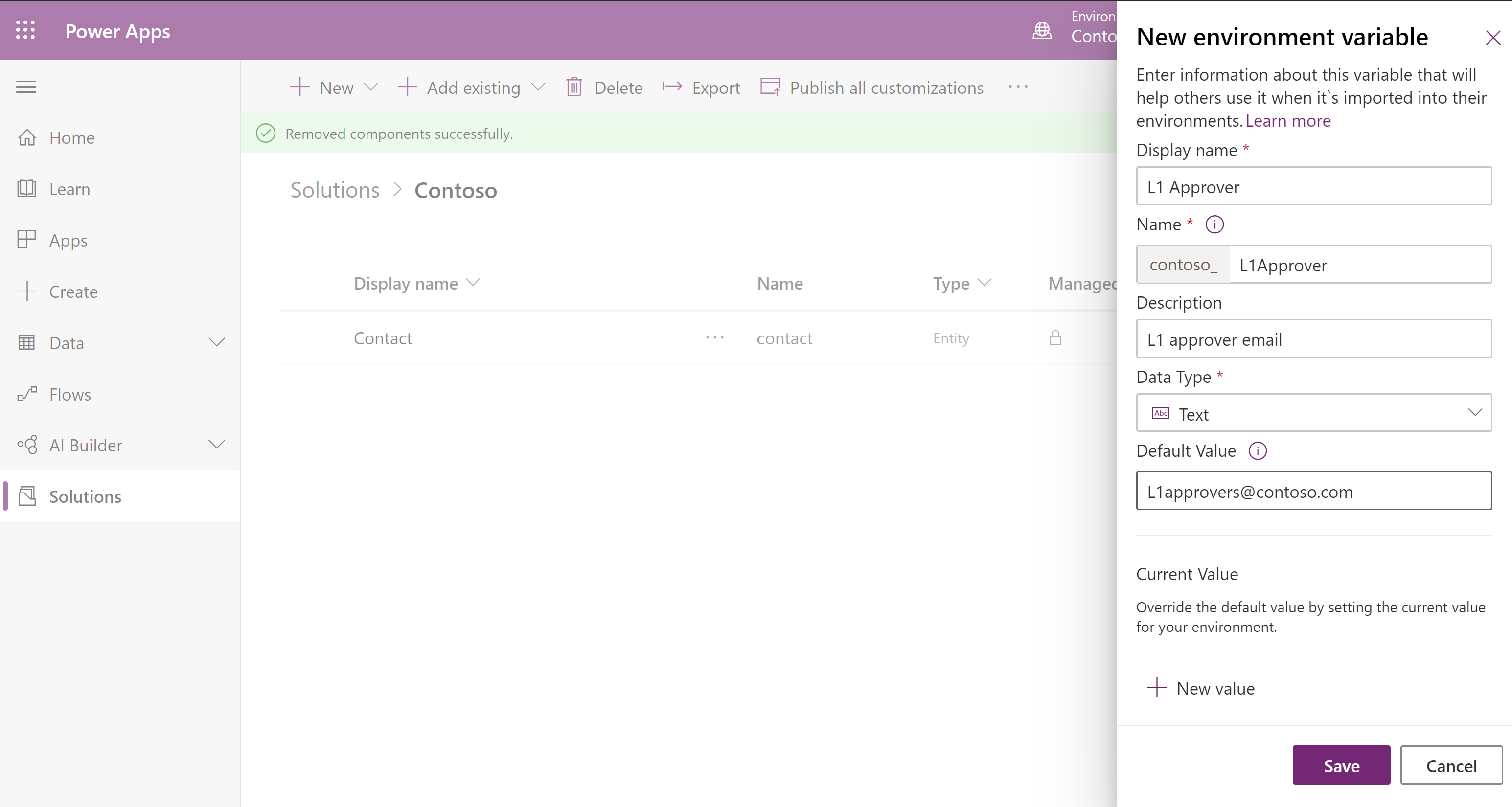Expand the New button dropdown arrow

(x=370, y=88)
